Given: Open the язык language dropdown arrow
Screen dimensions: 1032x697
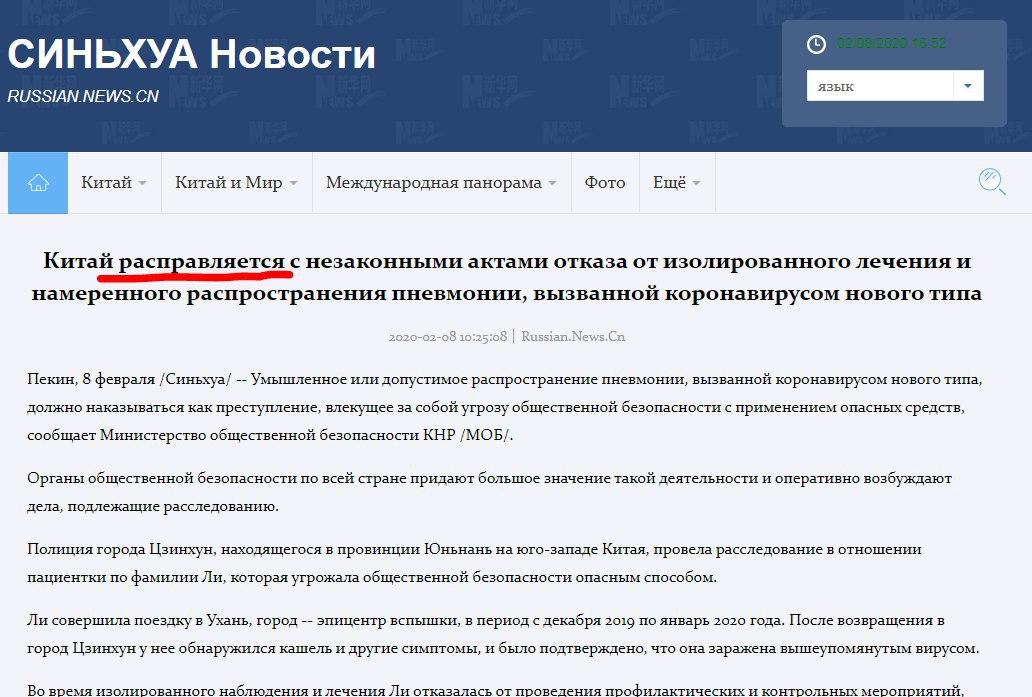Looking at the screenshot, I should coord(968,86).
